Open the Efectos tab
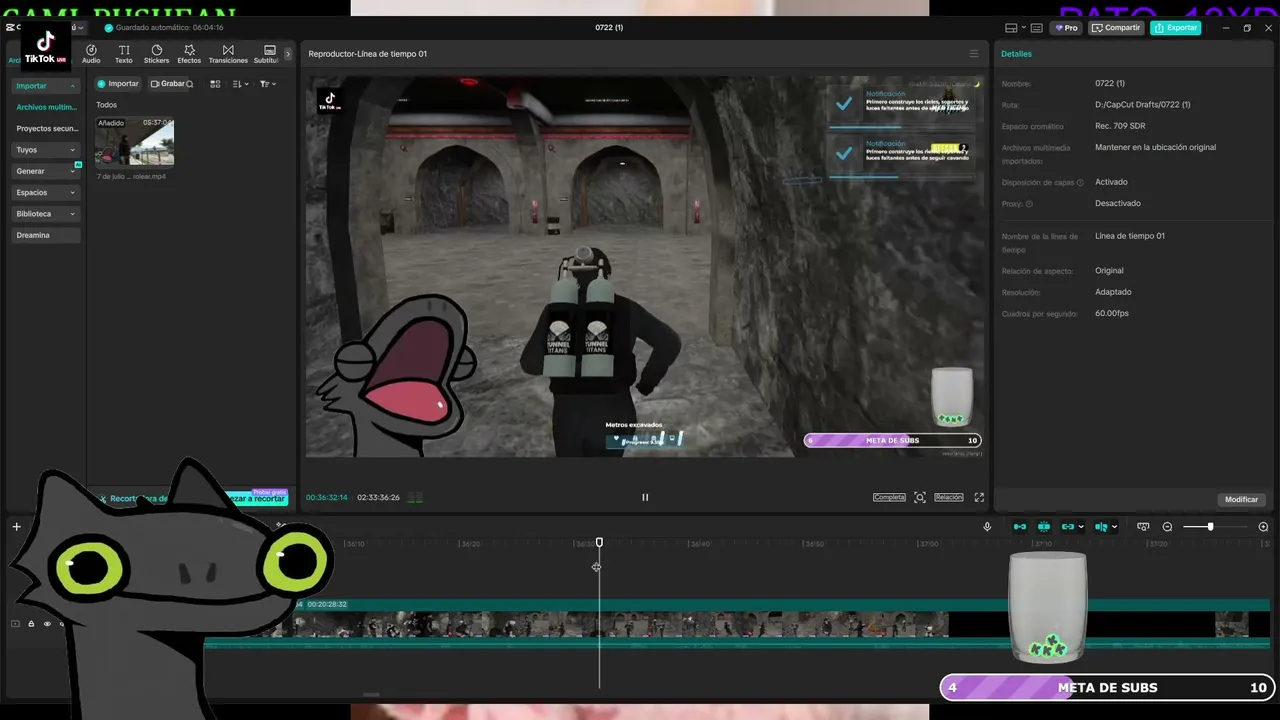This screenshot has width=1280, height=720. coord(189,54)
